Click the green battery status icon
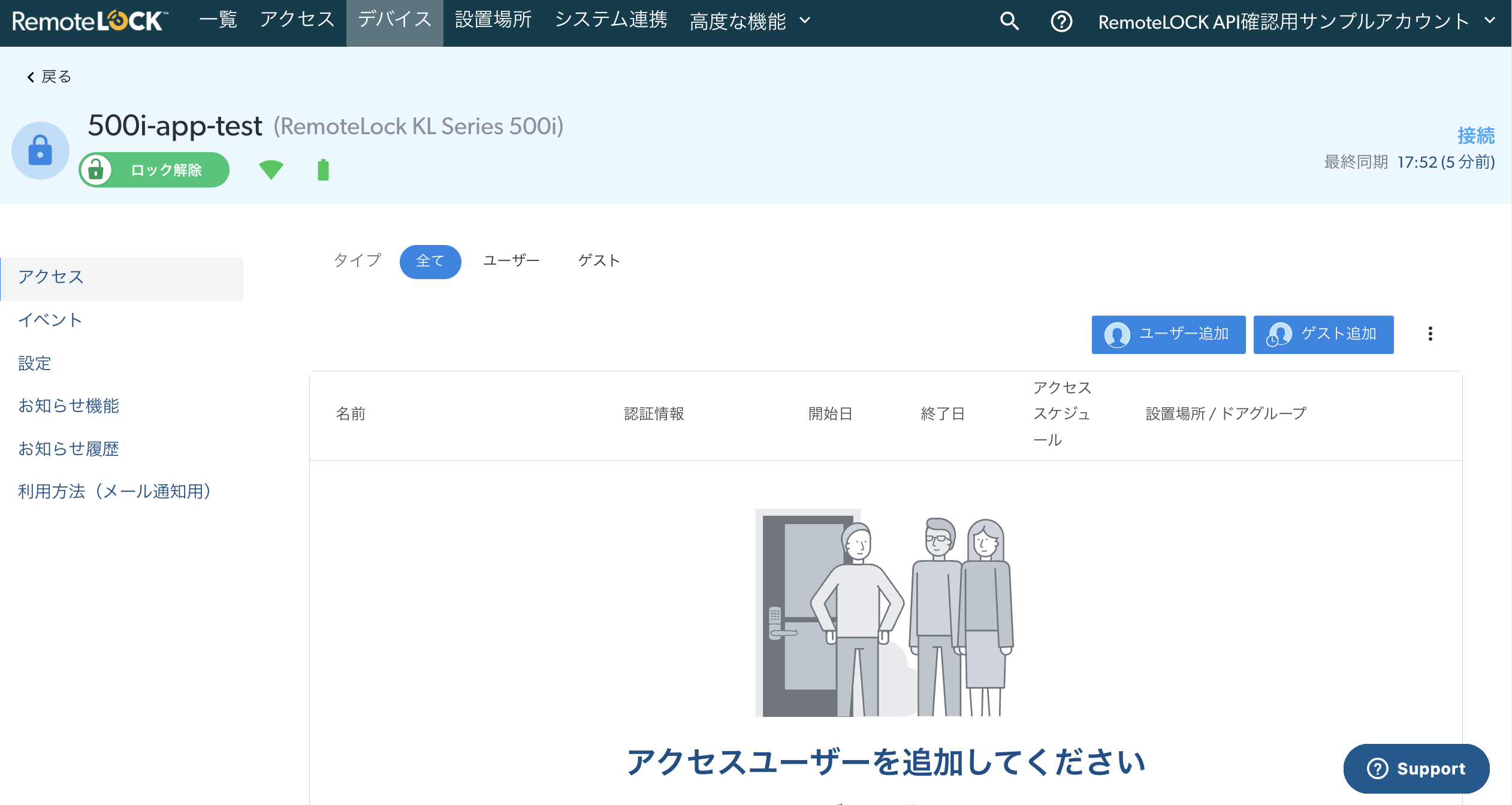The image size is (1512, 805). 323,170
